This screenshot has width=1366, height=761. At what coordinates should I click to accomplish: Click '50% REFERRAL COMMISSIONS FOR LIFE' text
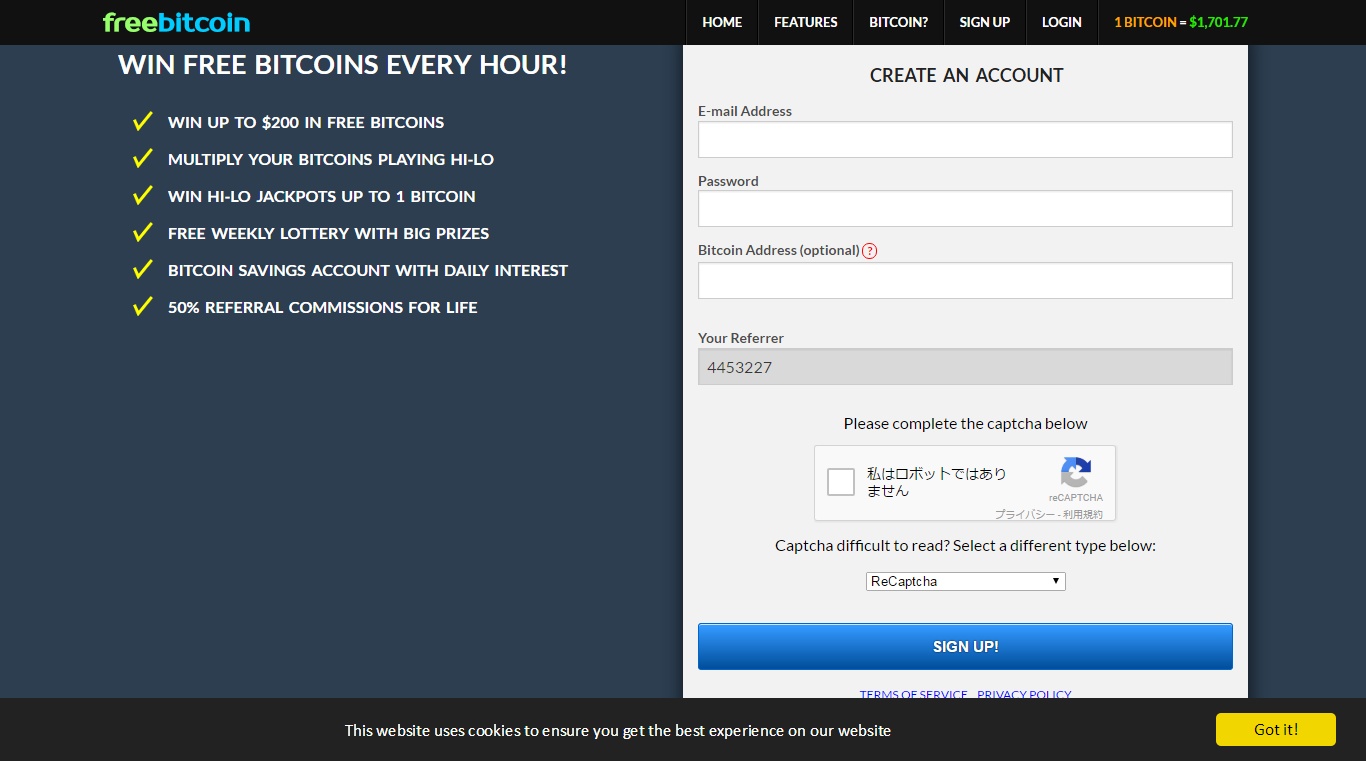(x=323, y=307)
